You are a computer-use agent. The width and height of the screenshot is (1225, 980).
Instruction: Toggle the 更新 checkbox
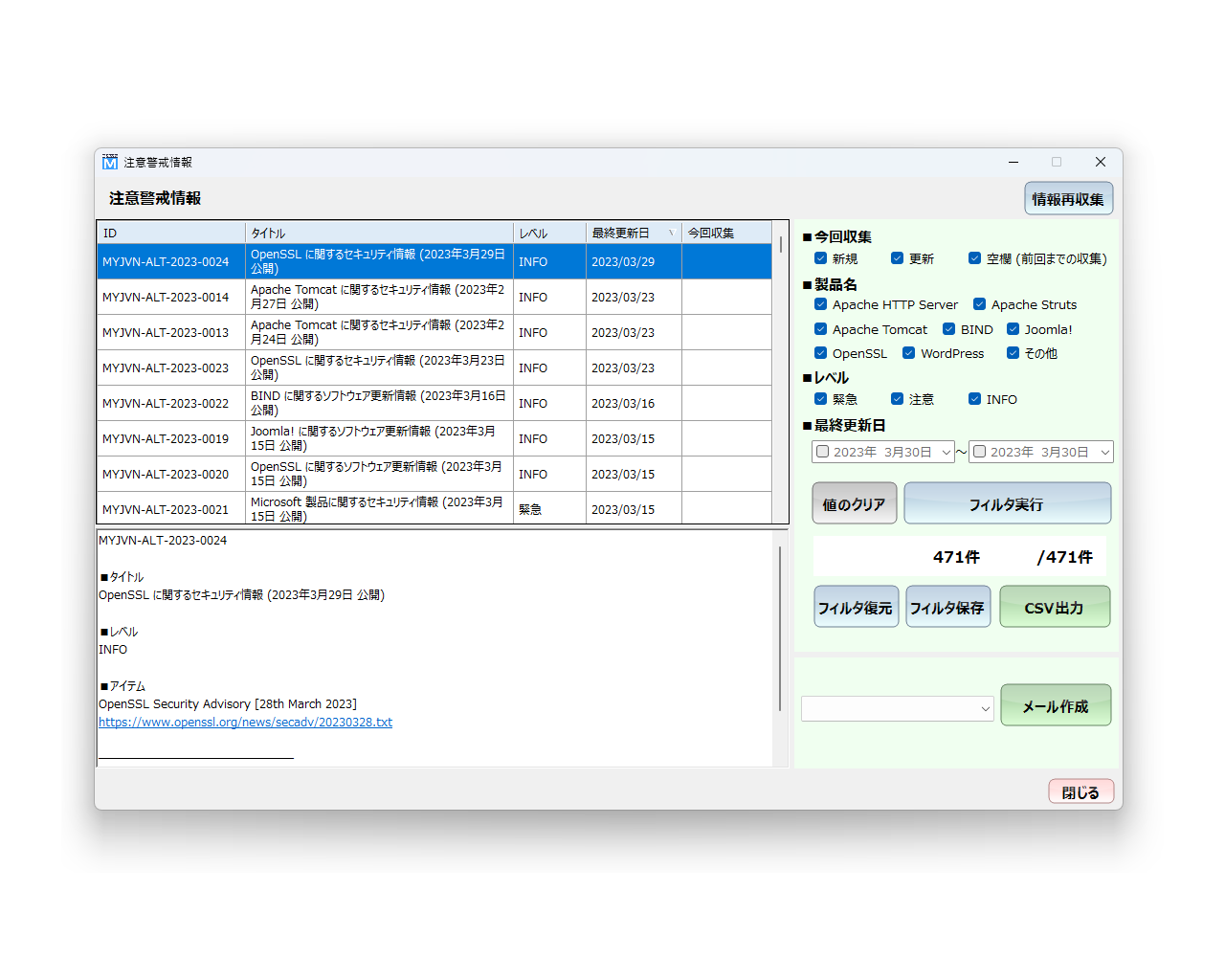pyautogui.click(x=897, y=258)
